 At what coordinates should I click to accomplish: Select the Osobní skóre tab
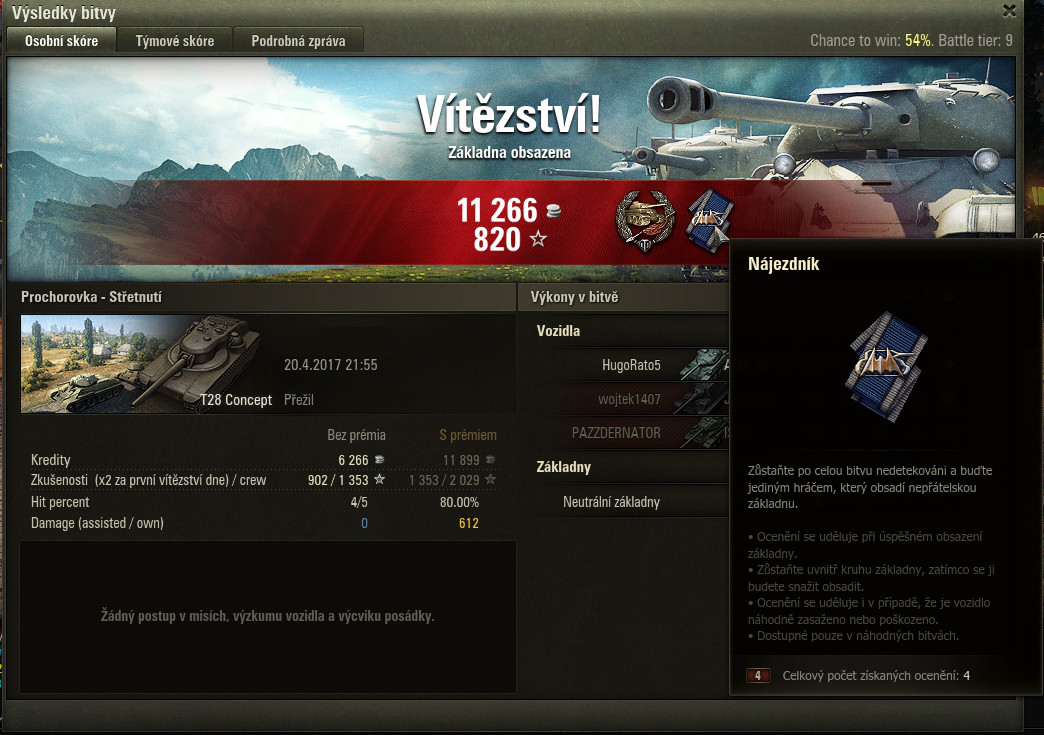pyautogui.click(x=61, y=41)
